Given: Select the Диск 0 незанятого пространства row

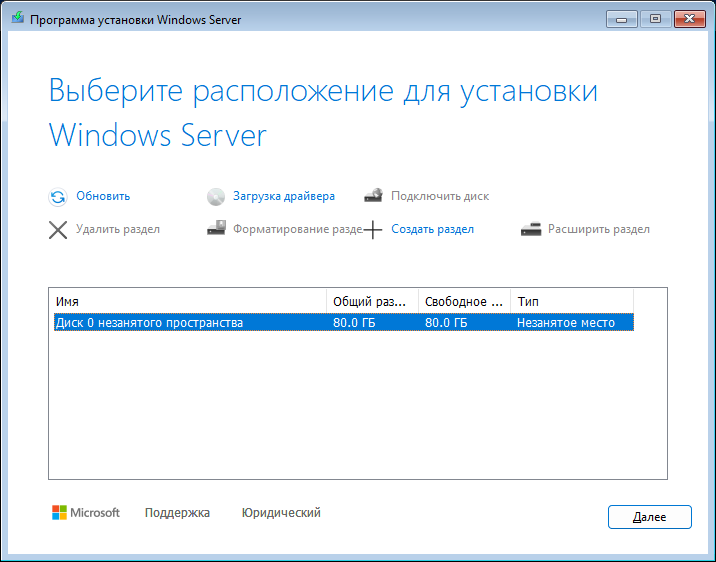Looking at the screenshot, I should [344, 322].
